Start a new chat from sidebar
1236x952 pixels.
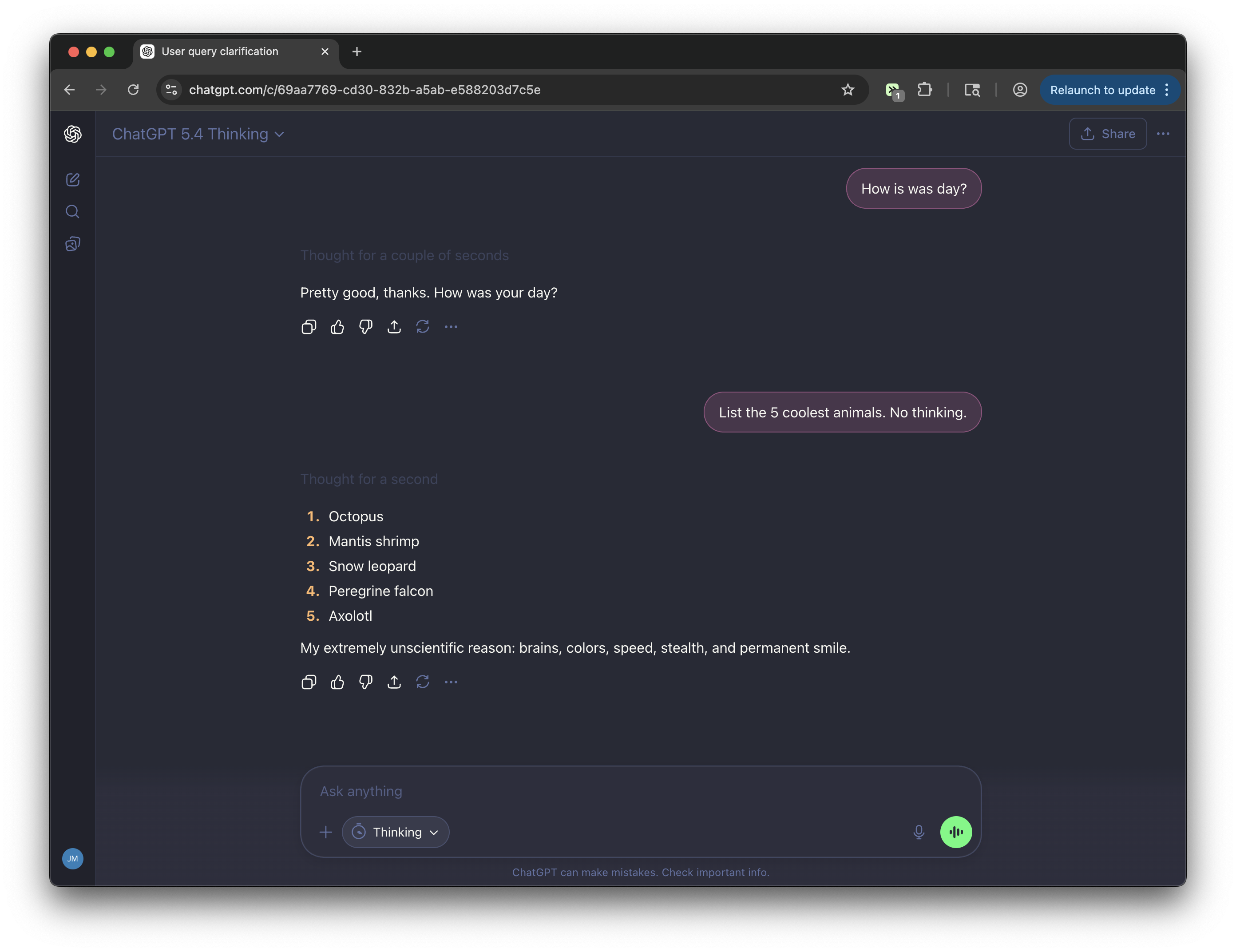point(72,180)
